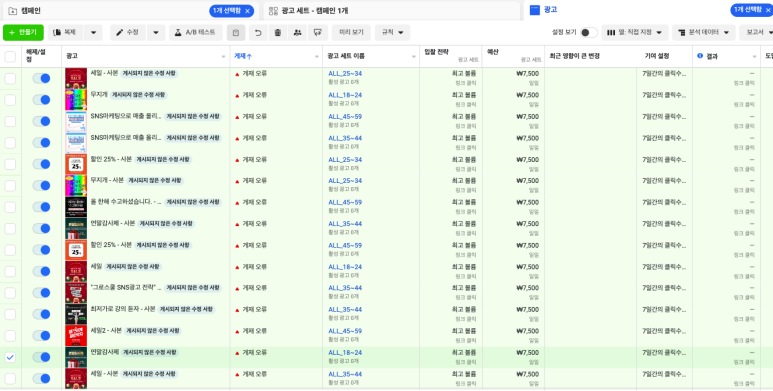Screen dimensions: 773x391
Task: Uncheck the selected 연말감사제 ALL_18~24 row checkbox
Action: [10, 357]
